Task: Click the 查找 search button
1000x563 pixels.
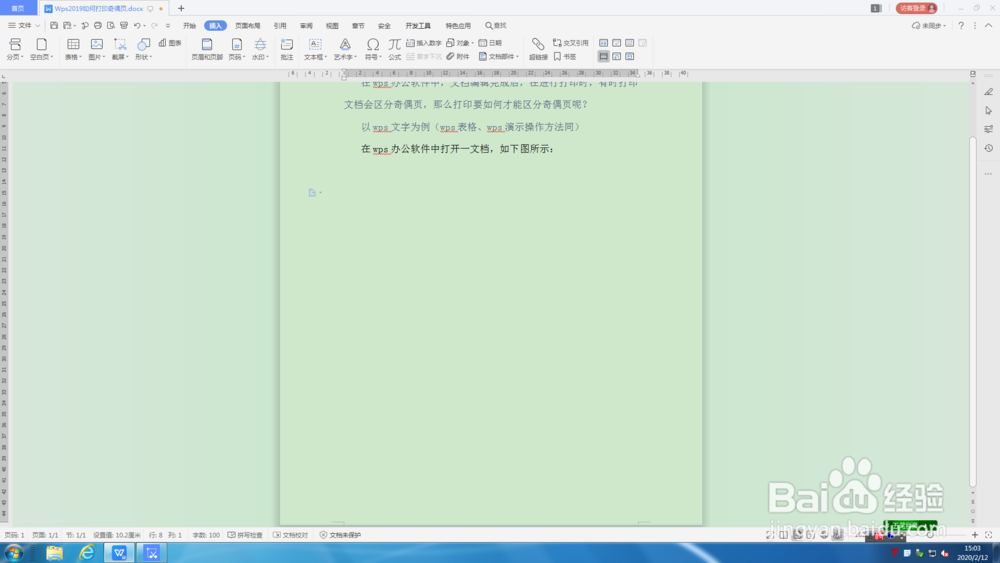Action: pyautogui.click(x=496, y=26)
